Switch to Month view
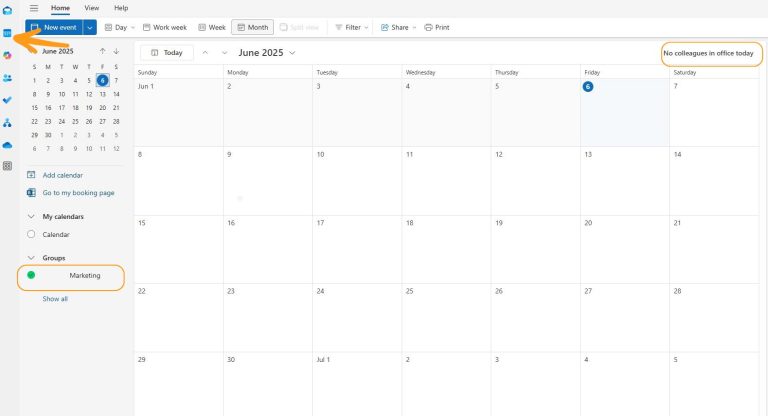768x416 pixels. 253,27
